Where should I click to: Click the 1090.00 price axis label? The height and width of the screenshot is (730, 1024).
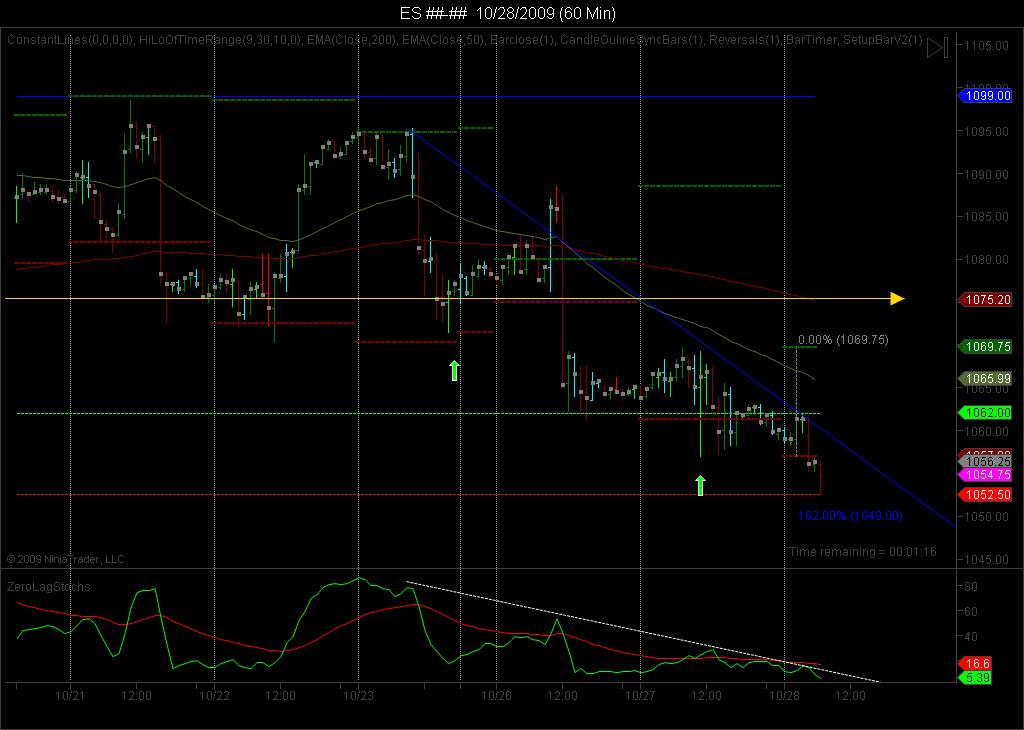[x=986, y=174]
